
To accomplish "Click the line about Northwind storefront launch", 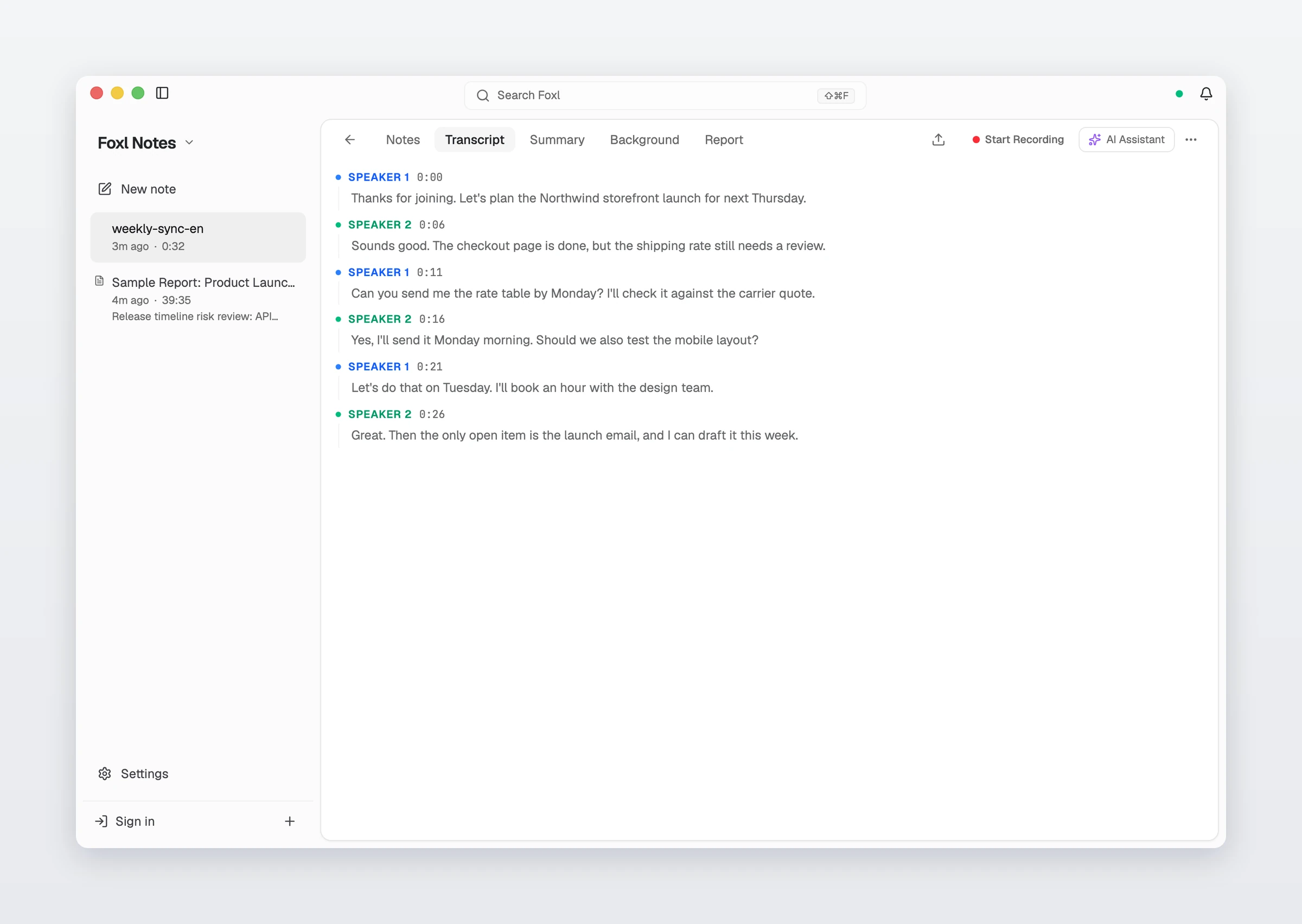I will point(578,198).
